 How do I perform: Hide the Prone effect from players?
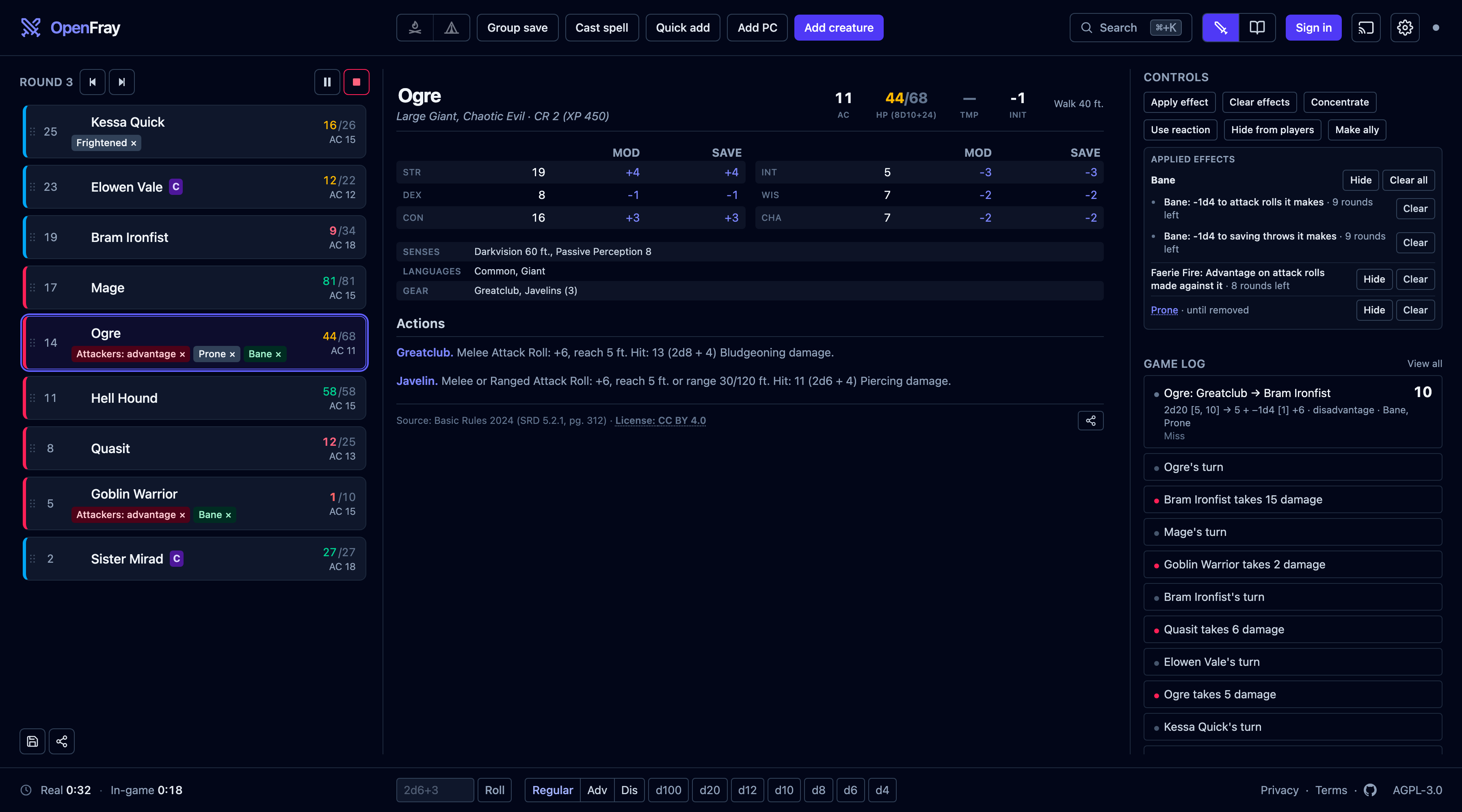[1373, 310]
